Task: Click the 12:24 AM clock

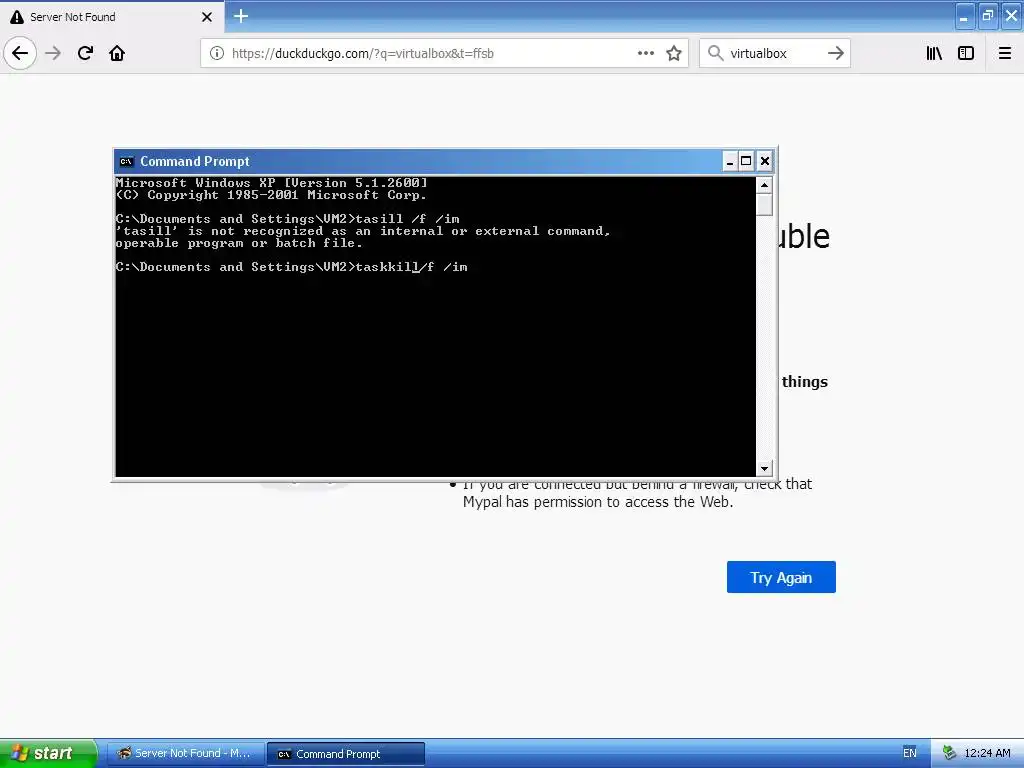Action: tap(987, 753)
